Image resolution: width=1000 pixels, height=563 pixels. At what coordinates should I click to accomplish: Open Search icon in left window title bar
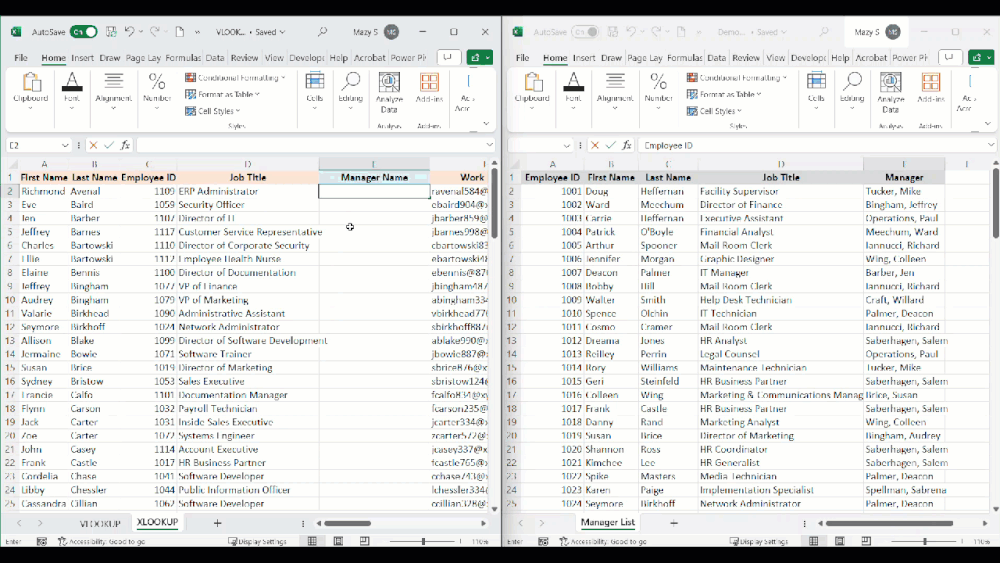coord(322,32)
